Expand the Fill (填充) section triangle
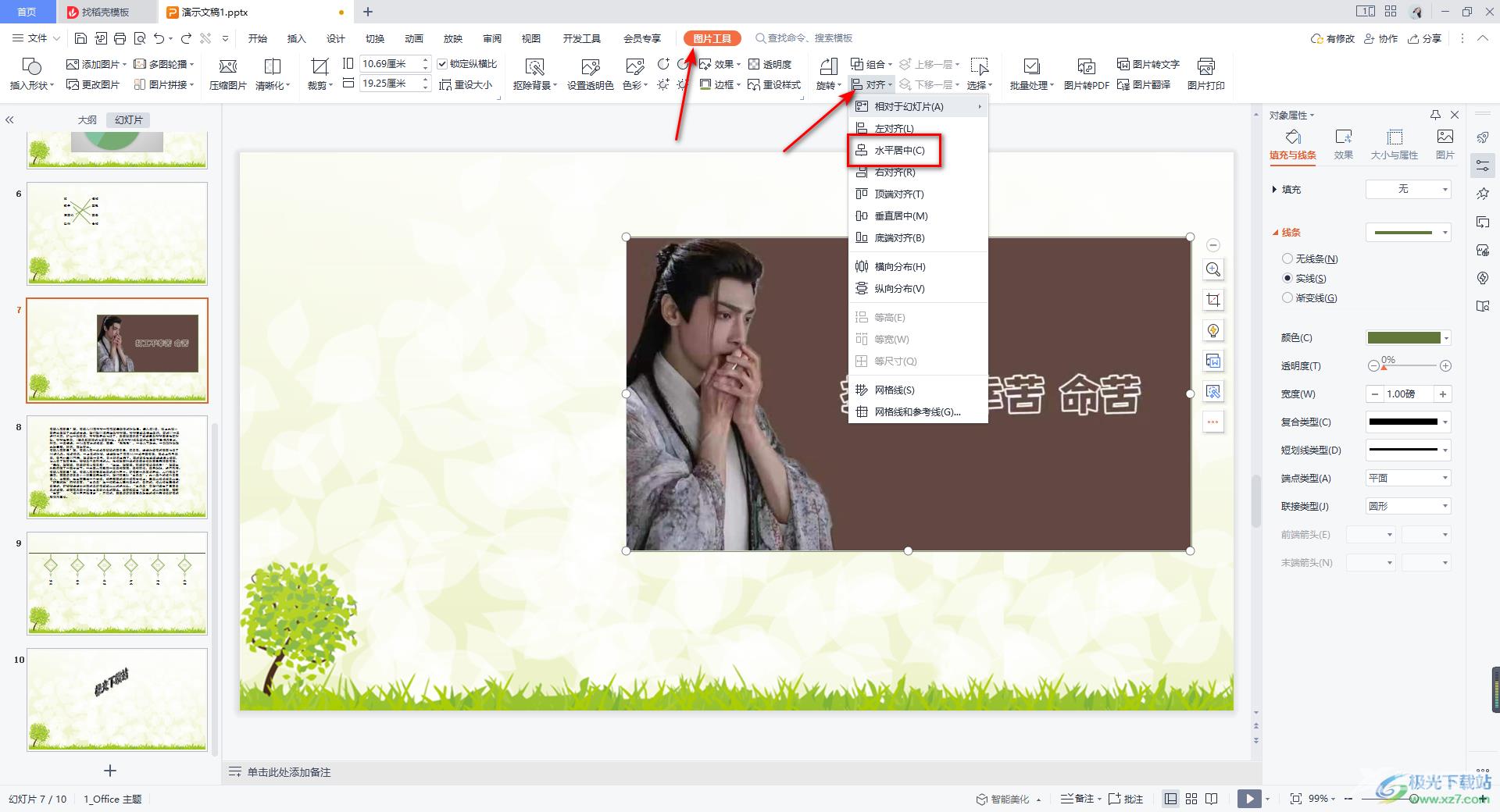Screen dimensions: 1500x812 coord(1274,190)
